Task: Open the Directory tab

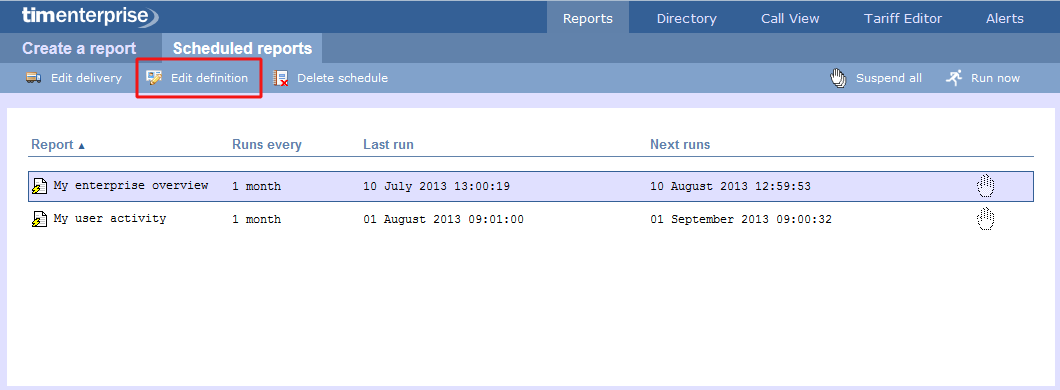Action: coord(686,18)
